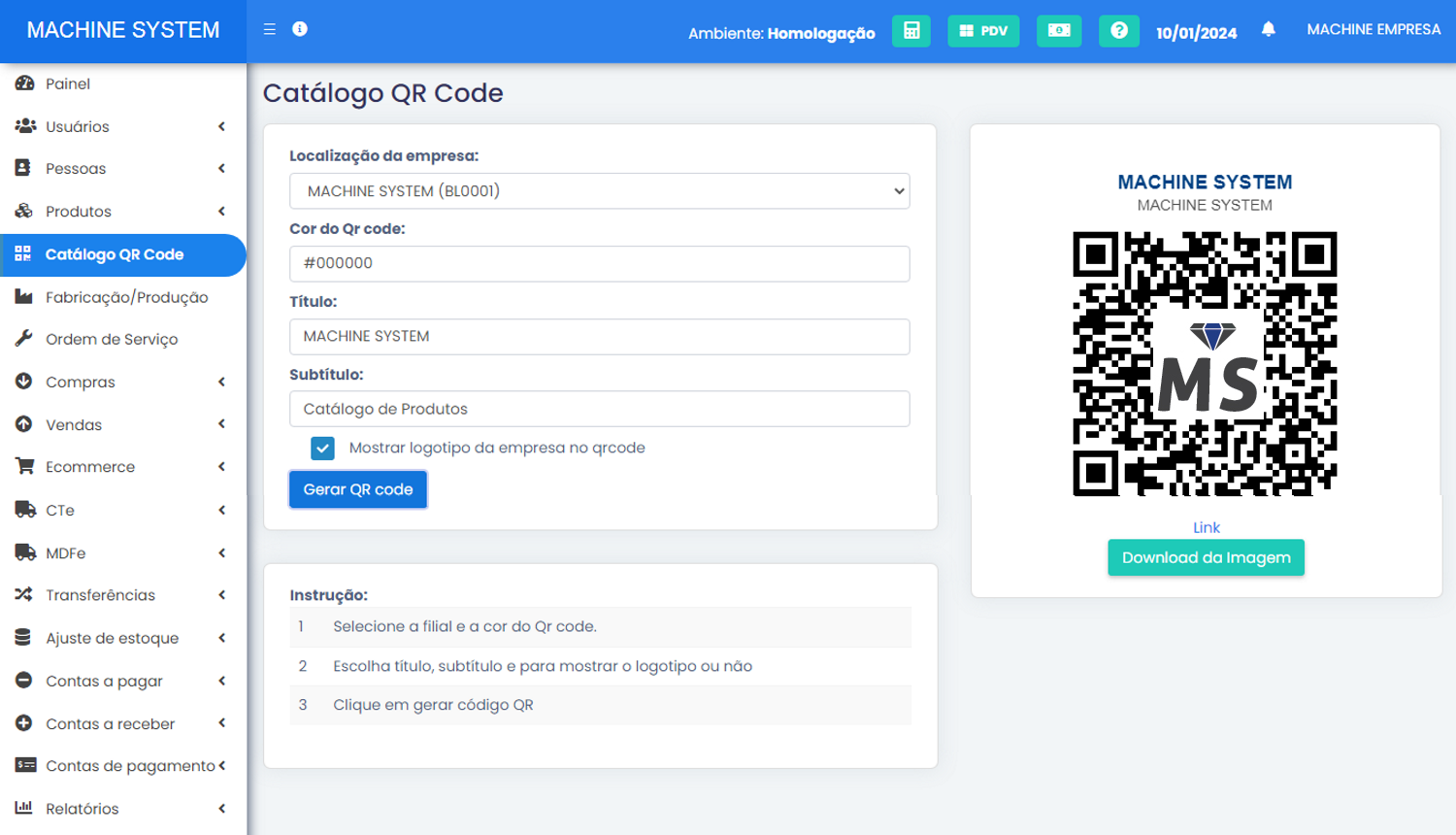Screen dimensions: 1456x835
Task: Open Fabricação/Produção menu item
Action: click(127, 297)
